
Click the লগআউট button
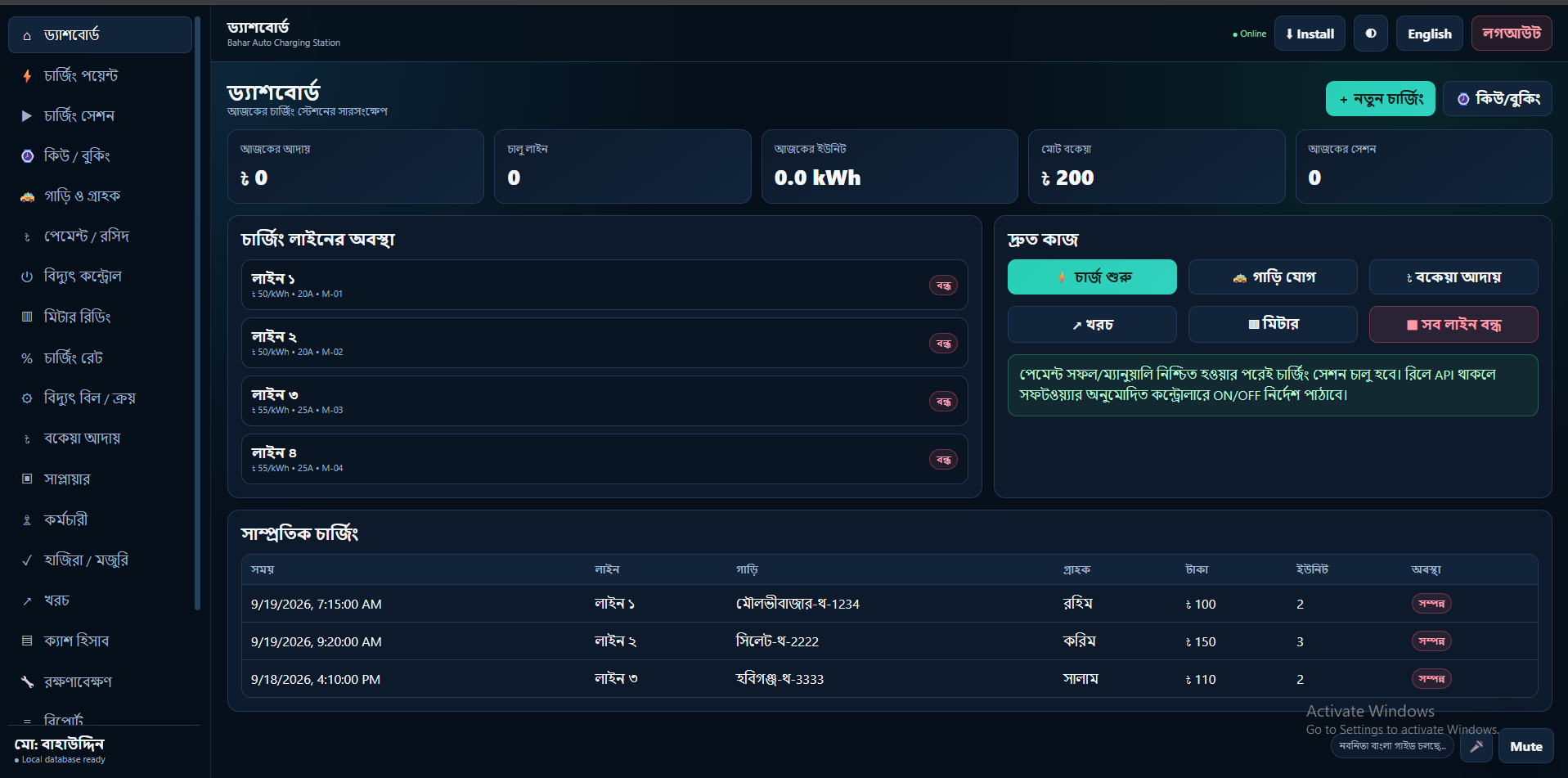[1512, 34]
